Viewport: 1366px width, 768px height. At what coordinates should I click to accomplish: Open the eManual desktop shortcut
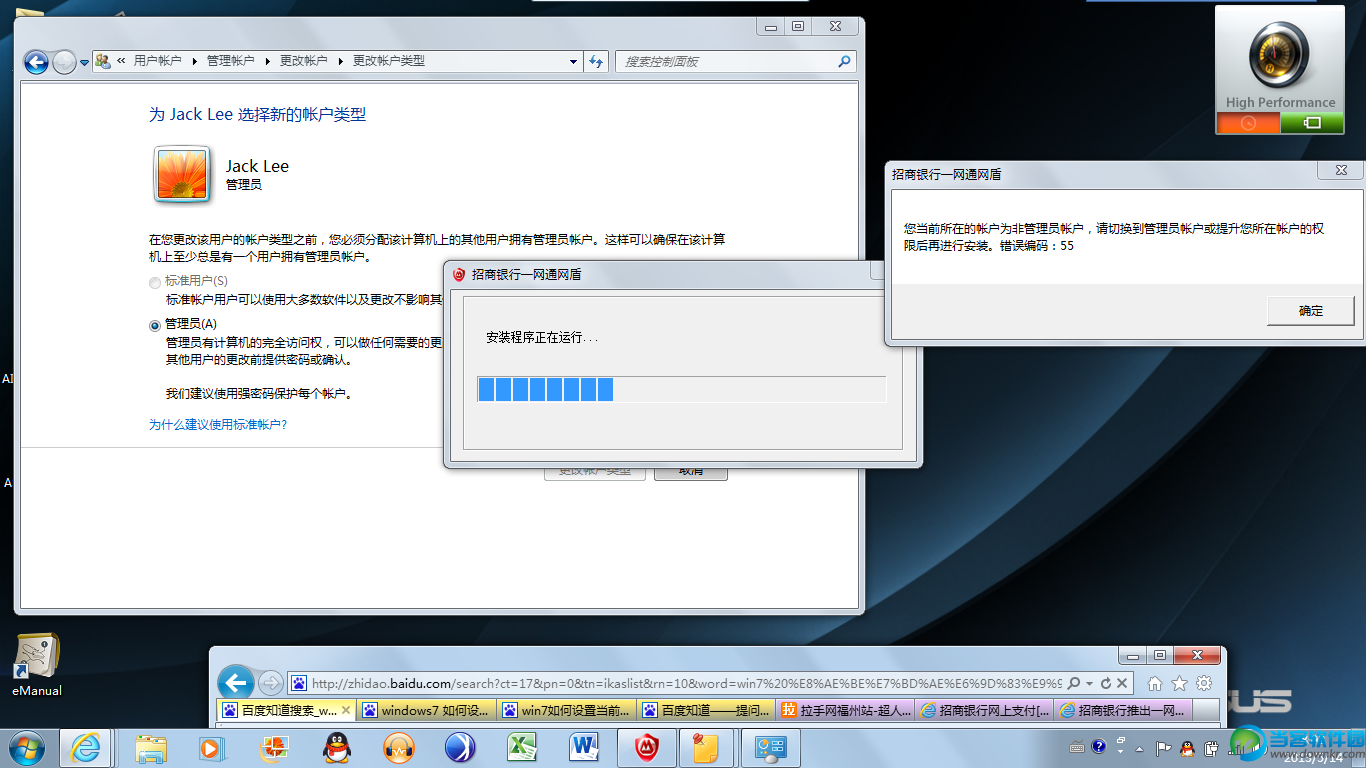coord(37,664)
